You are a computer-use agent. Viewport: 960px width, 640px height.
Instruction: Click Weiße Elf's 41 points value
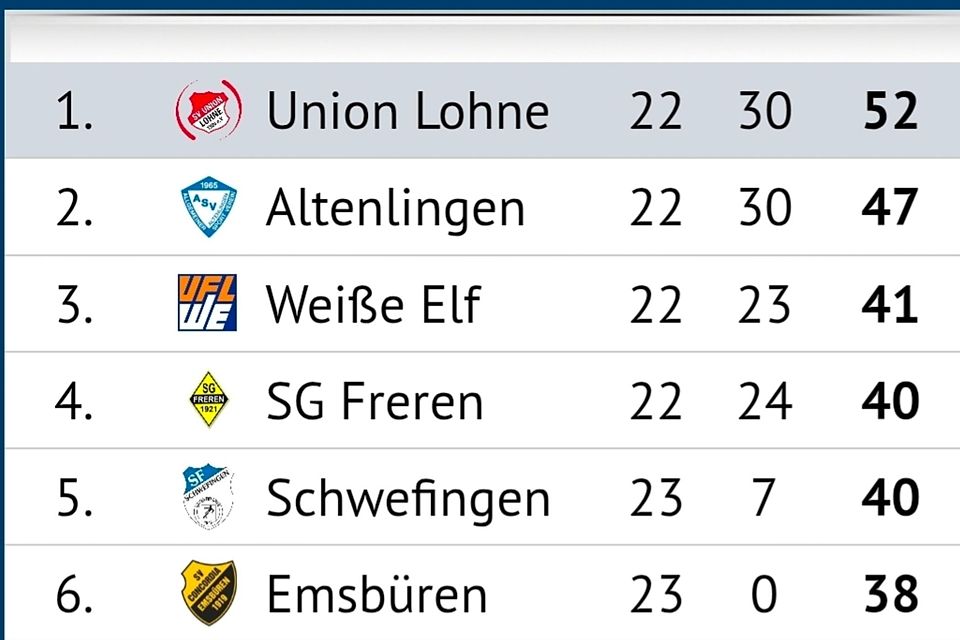(x=890, y=305)
